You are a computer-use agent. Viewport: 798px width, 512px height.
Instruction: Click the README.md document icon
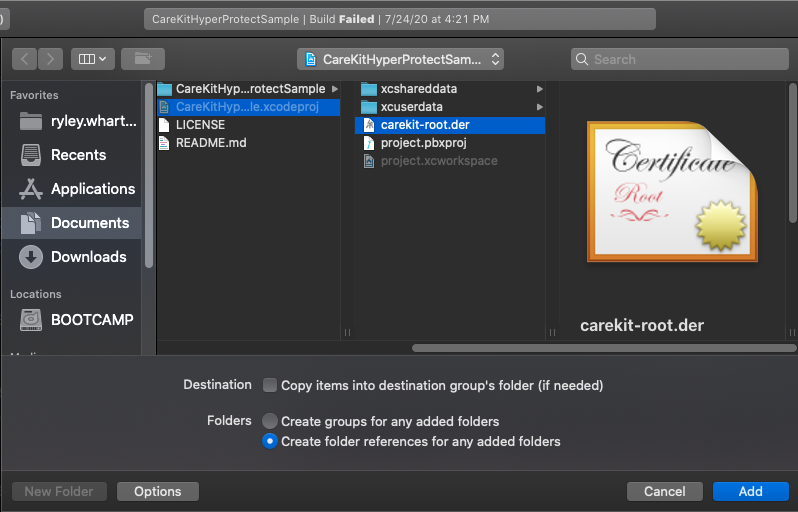pos(164,143)
